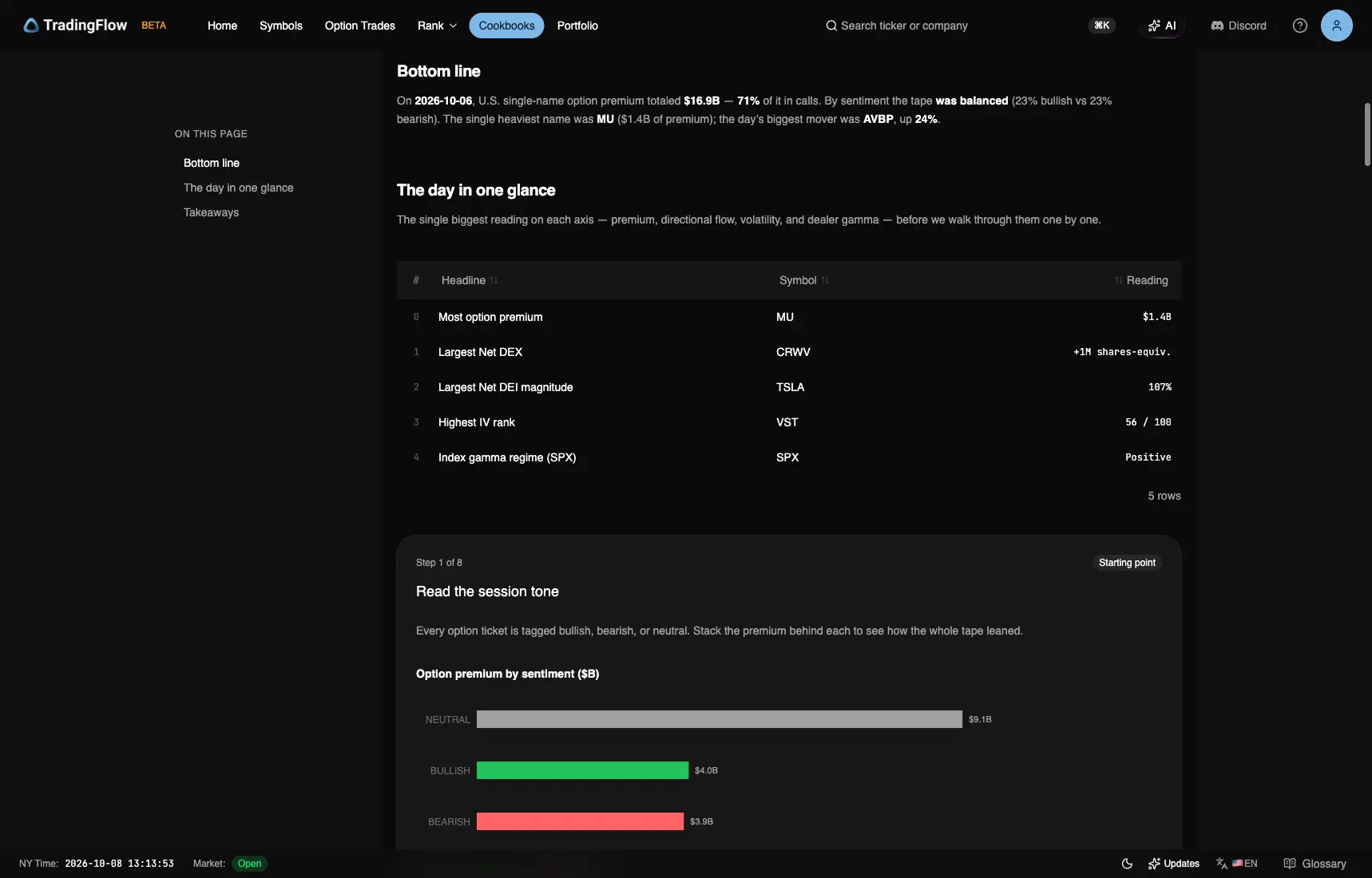The image size is (1372, 878).
Task: Toggle dark mode moon icon
Action: [x=1127, y=864]
